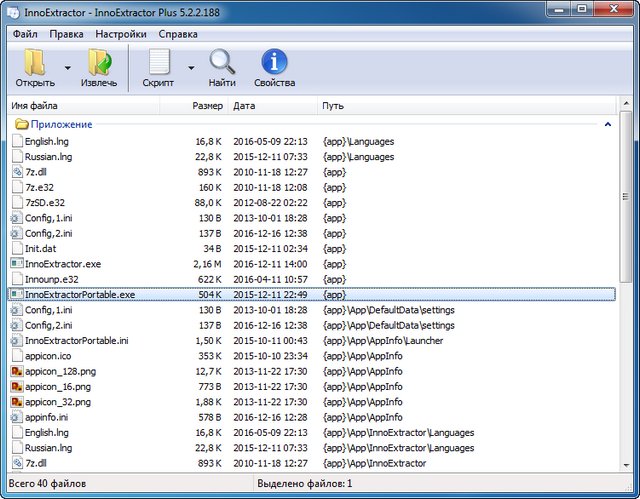This screenshot has height=499, width=640.
Task: Click the Скрипт script page icon
Action: (158, 63)
